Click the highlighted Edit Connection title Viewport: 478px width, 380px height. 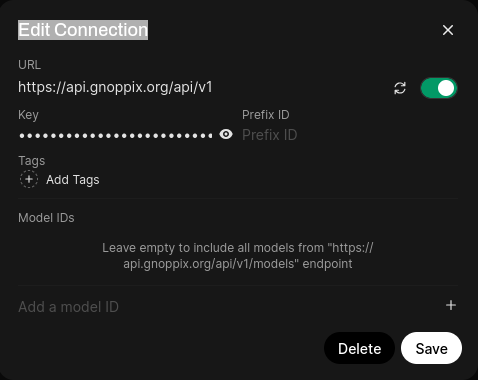(x=83, y=30)
